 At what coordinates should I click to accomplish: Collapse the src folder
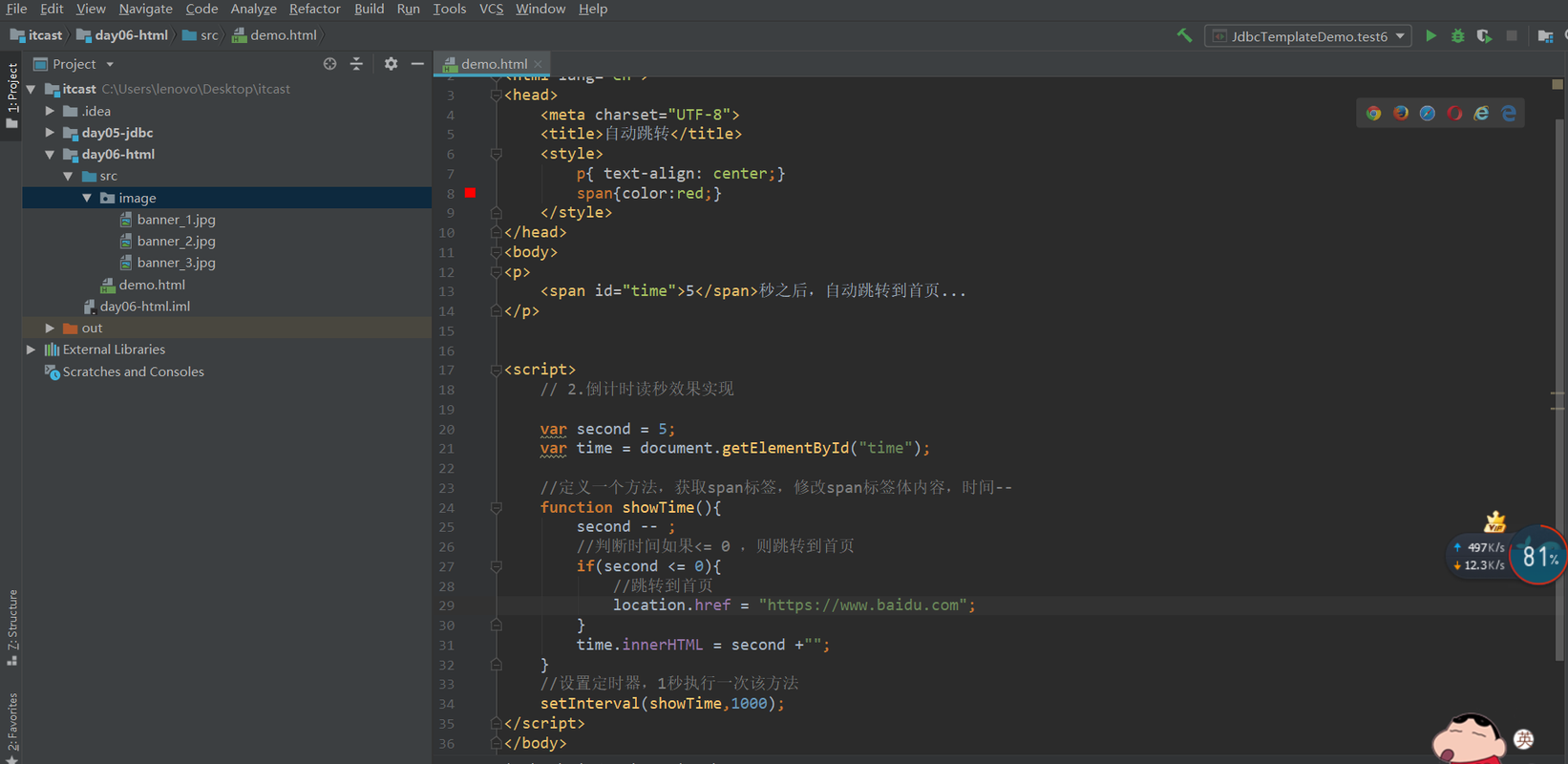point(68,176)
